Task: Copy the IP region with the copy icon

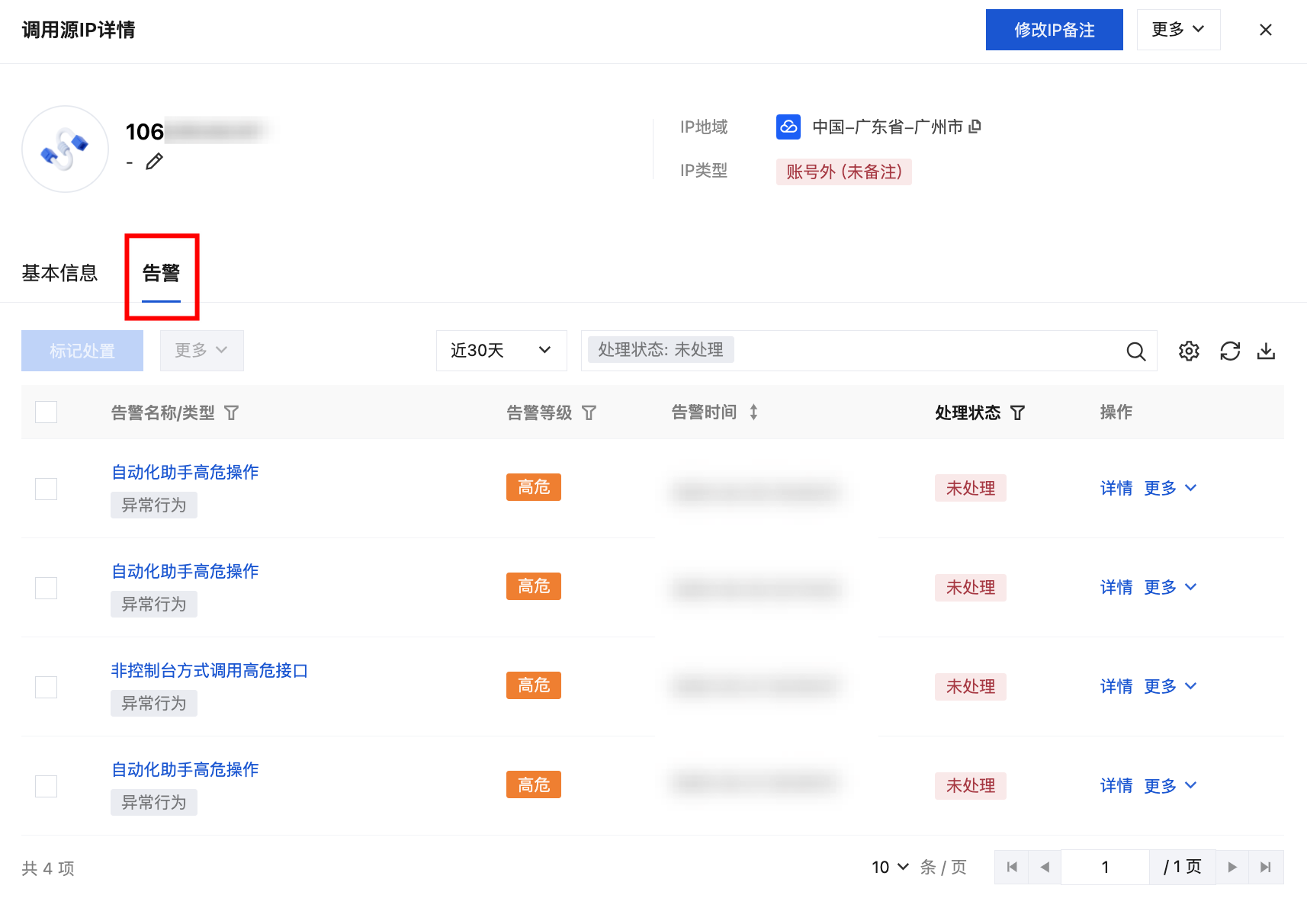Action: (975, 127)
